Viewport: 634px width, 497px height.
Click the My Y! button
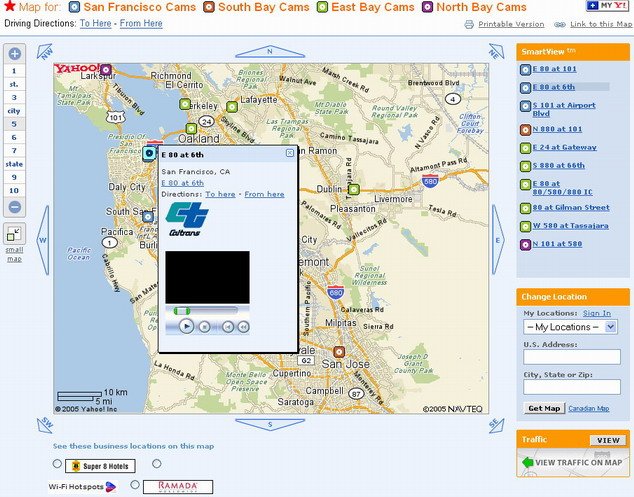pyautogui.click(x=607, y=6)
